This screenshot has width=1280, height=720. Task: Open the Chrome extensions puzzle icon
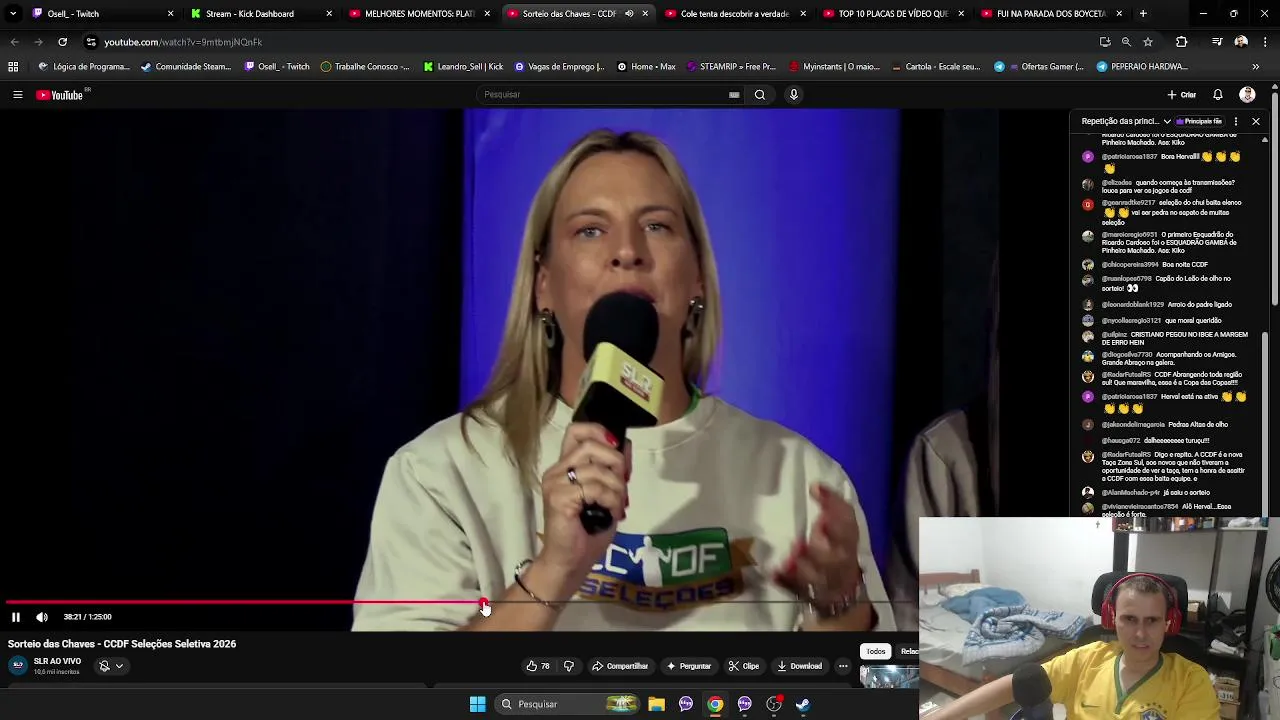tap(1181, 42)
